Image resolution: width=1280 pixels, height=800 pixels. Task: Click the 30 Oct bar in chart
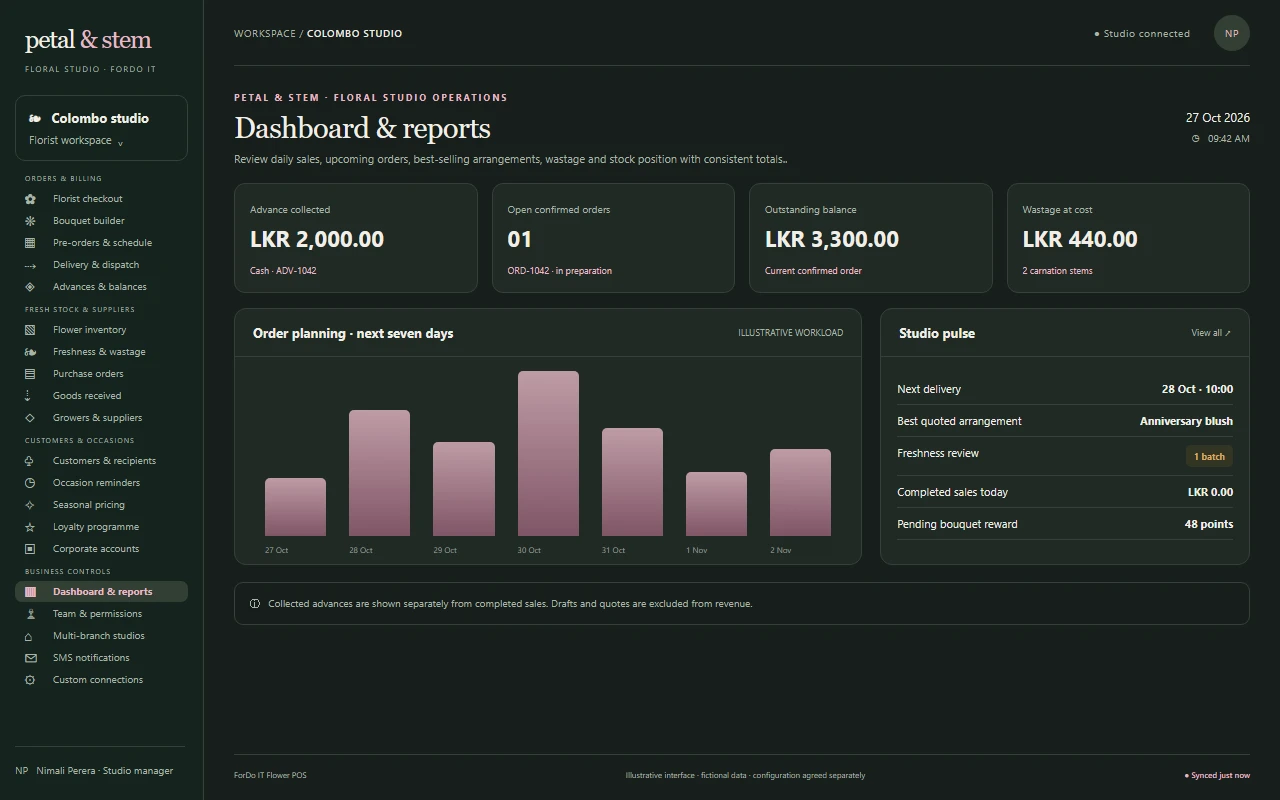pos(548,454)
